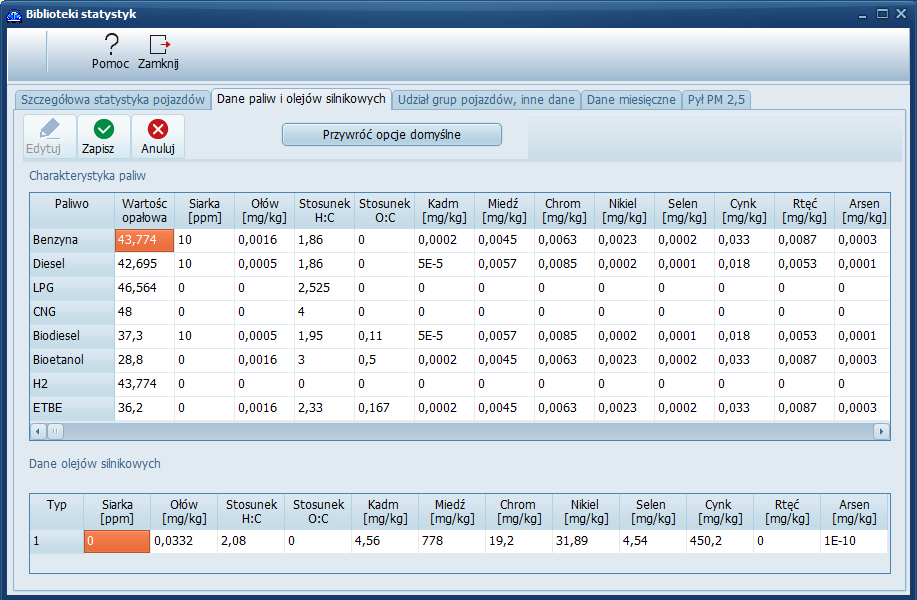Click Bioetanol O:C ratio 0,5
Image resolution: width=917 pixels, height=600 pixels.
click(x=385, y=360)
